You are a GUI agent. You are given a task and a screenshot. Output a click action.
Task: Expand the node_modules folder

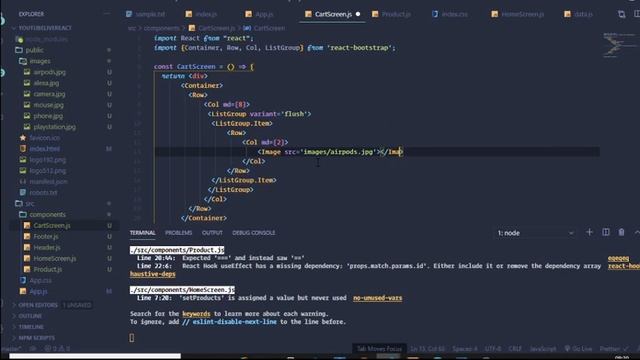click(x=47, y=39)
